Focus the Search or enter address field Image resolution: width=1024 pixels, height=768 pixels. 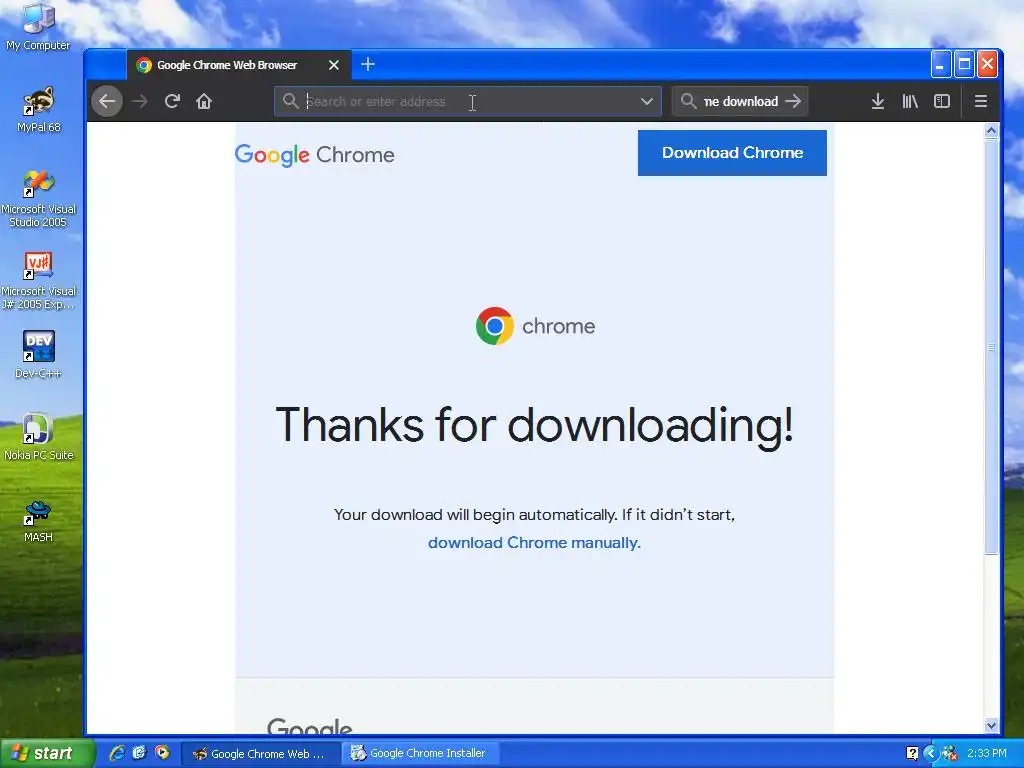pos(468,101)
